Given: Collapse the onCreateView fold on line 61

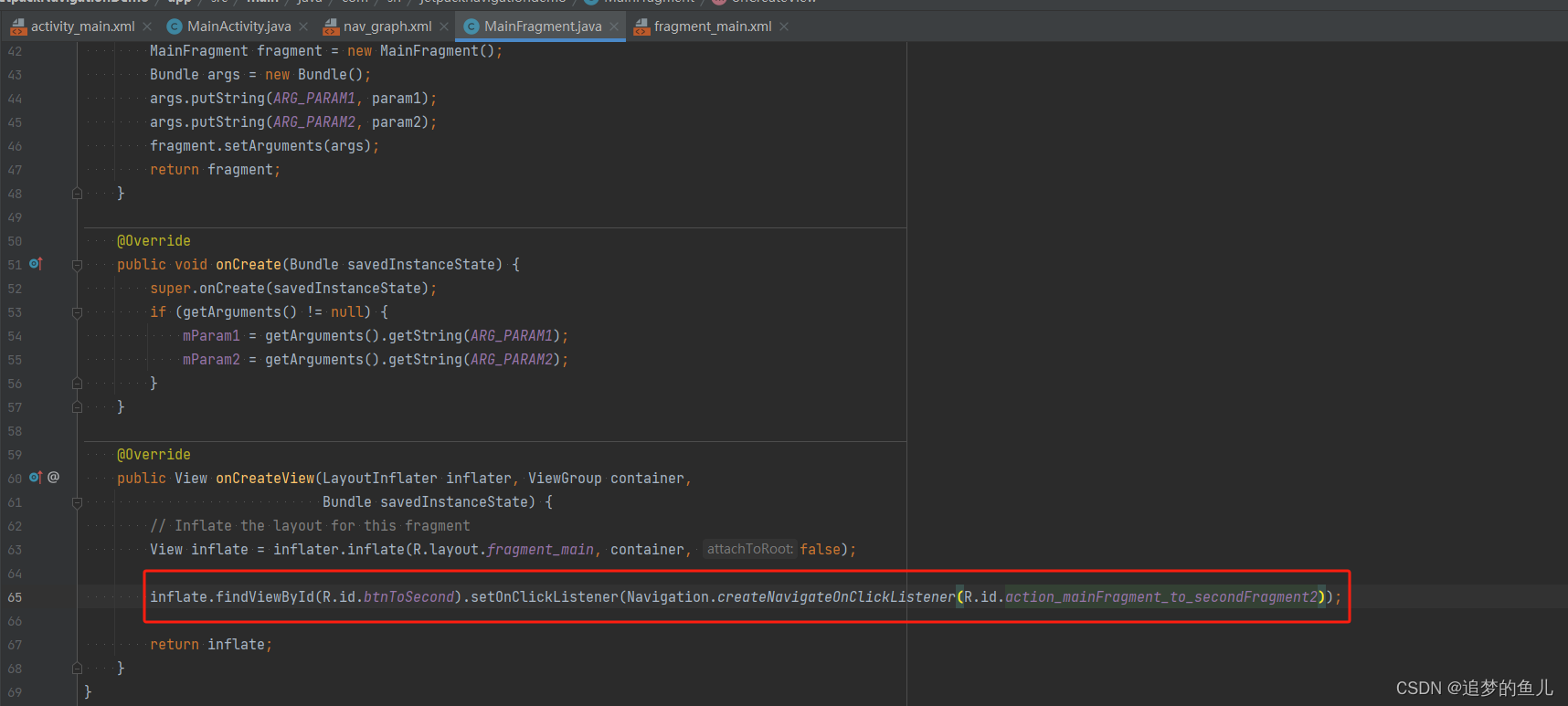Looking at the screenshot, I should point(77,502).
